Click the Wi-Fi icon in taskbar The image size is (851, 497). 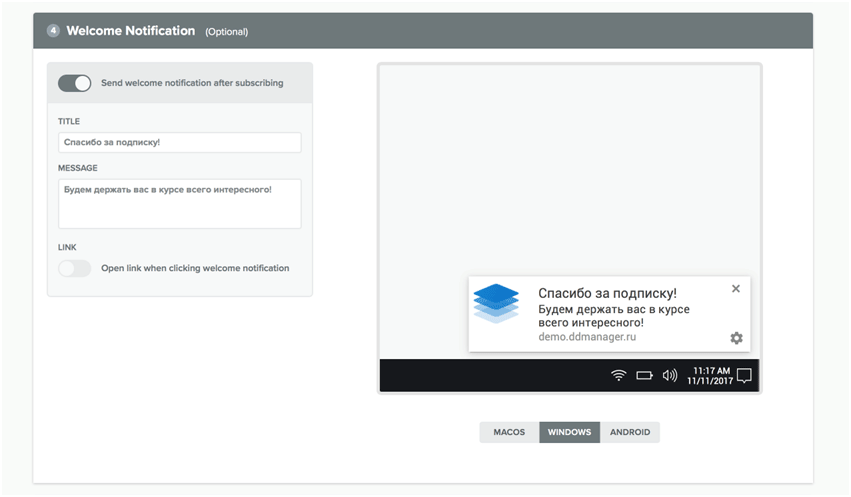click(619, 376)
